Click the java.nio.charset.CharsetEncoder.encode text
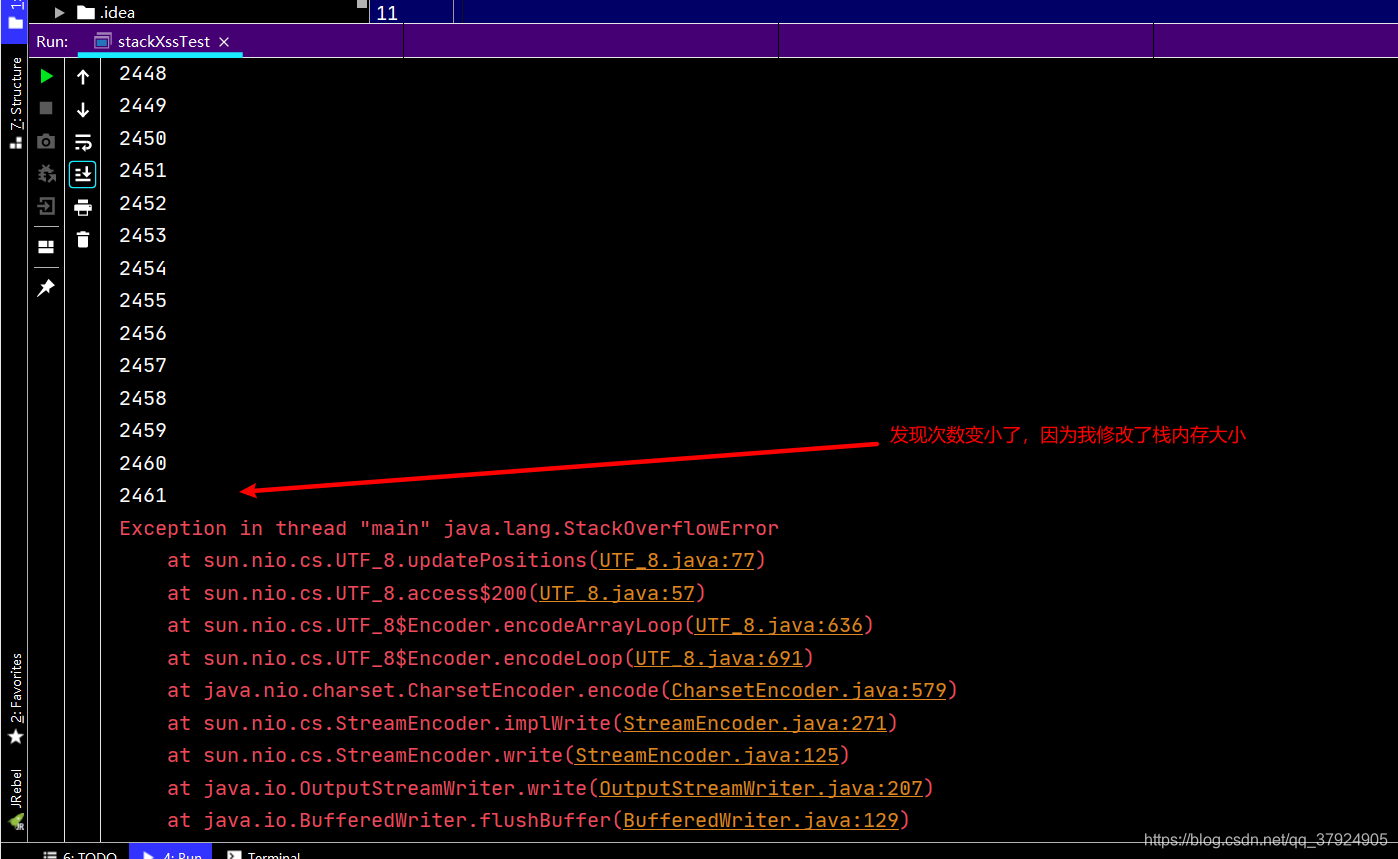 click(431, 690)
